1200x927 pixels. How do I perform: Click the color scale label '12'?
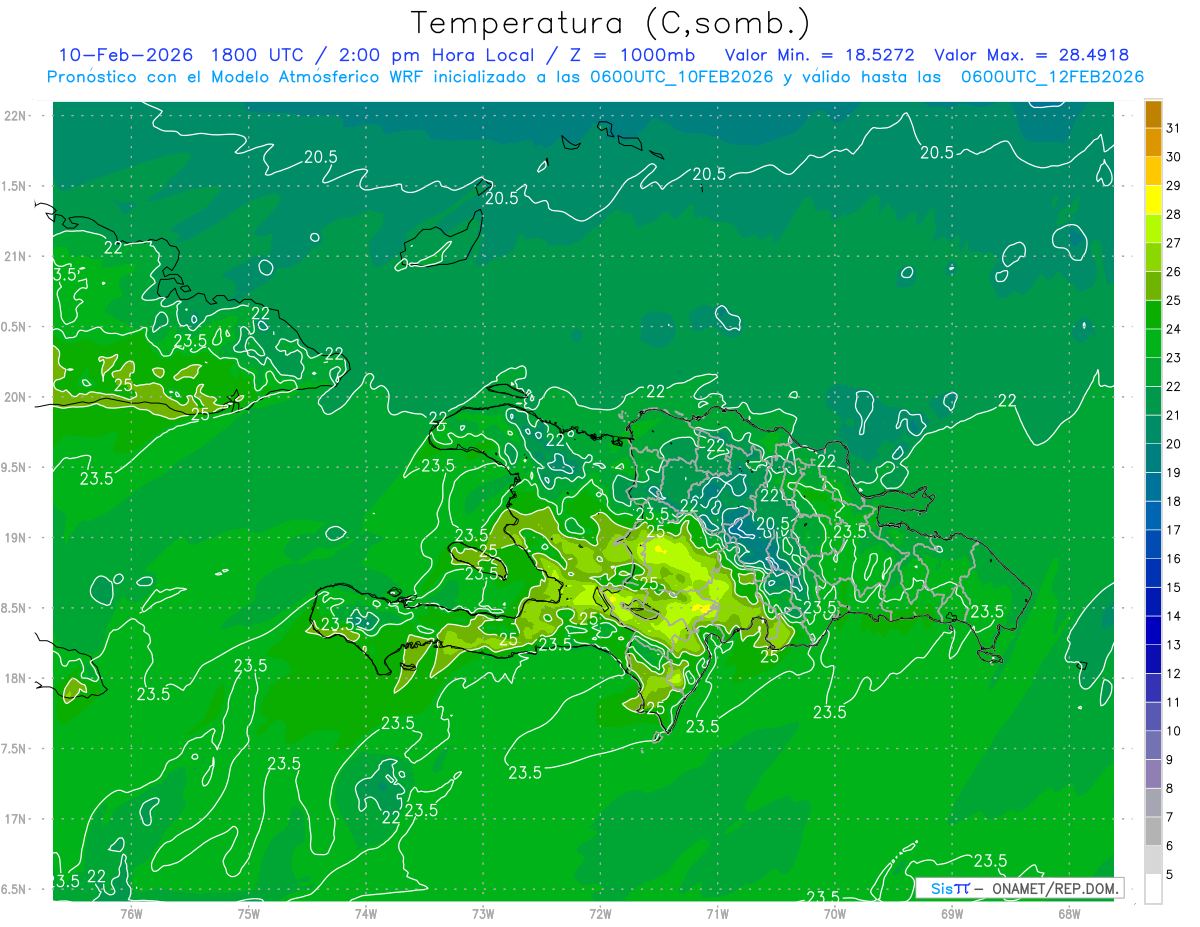[x=1174, y=674]
